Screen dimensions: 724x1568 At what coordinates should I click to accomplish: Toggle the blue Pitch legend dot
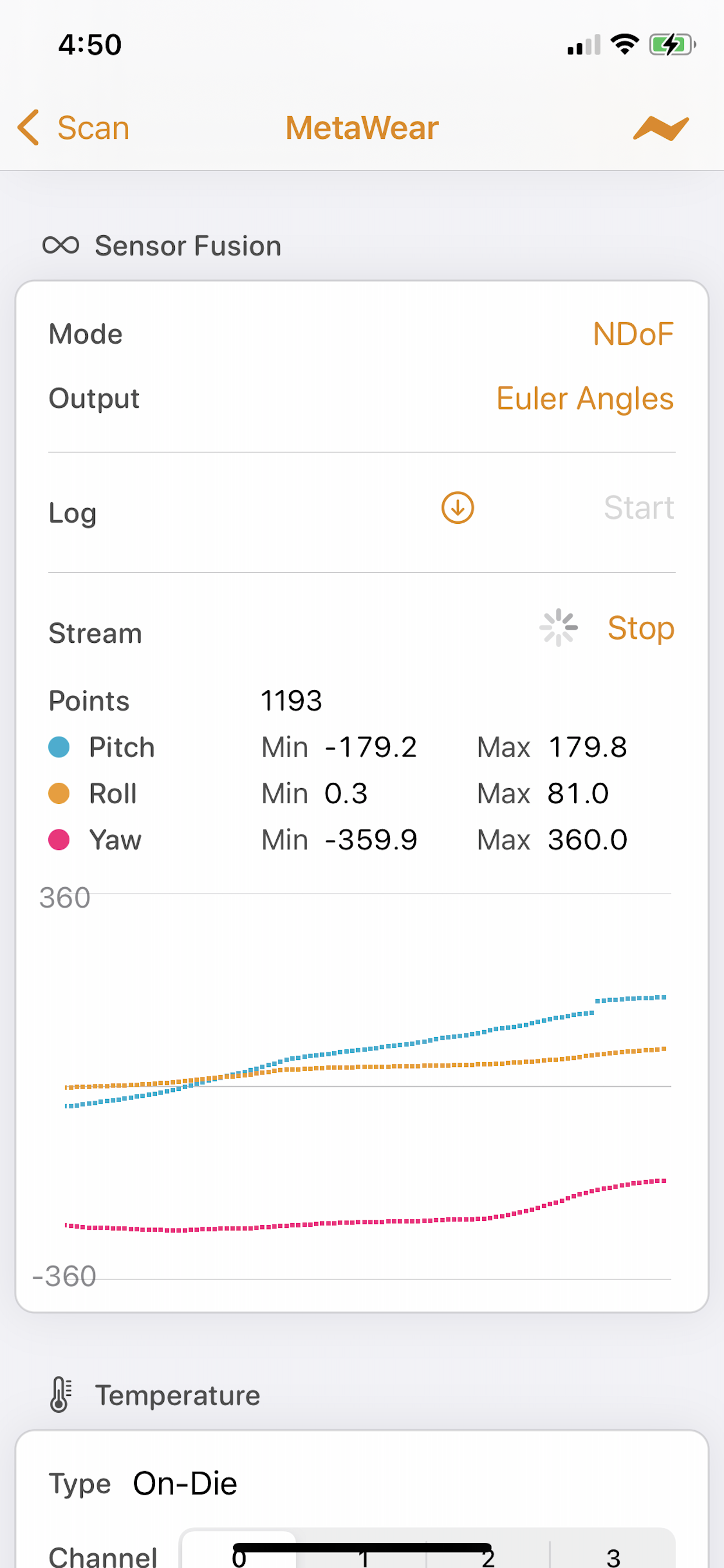coord(59,747)
